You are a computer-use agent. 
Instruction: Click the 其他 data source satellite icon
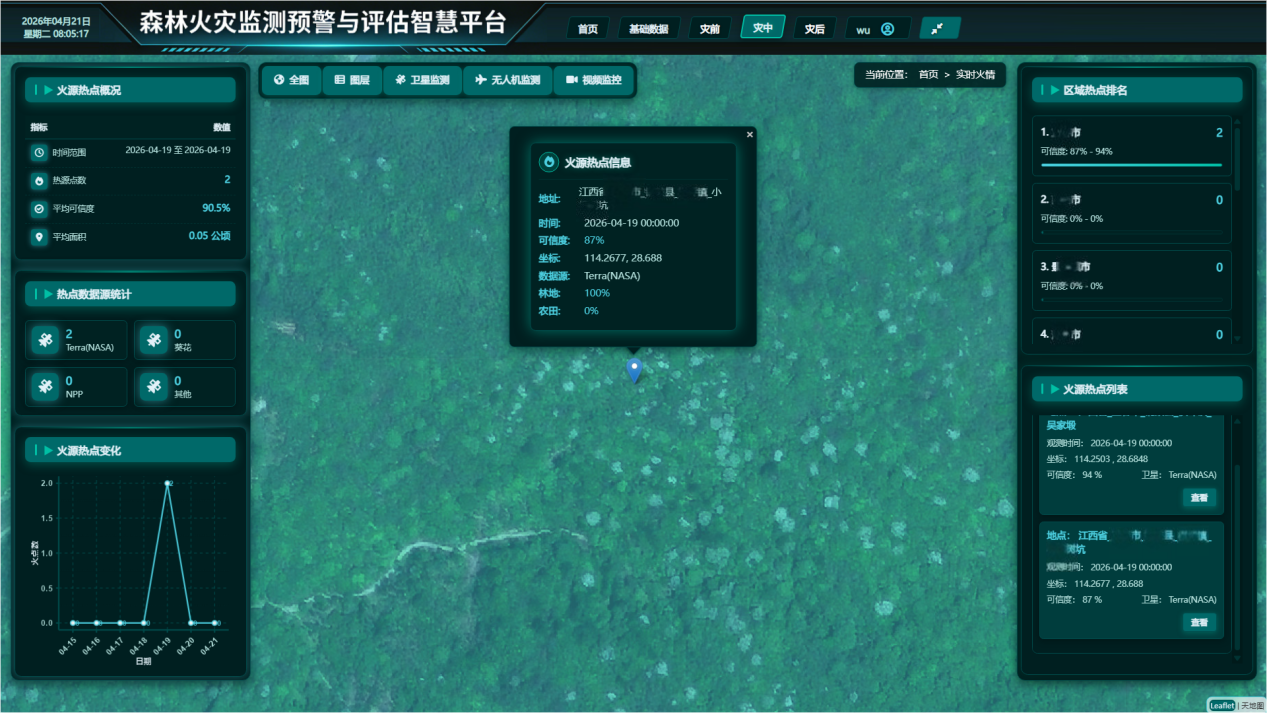[154, 387]
